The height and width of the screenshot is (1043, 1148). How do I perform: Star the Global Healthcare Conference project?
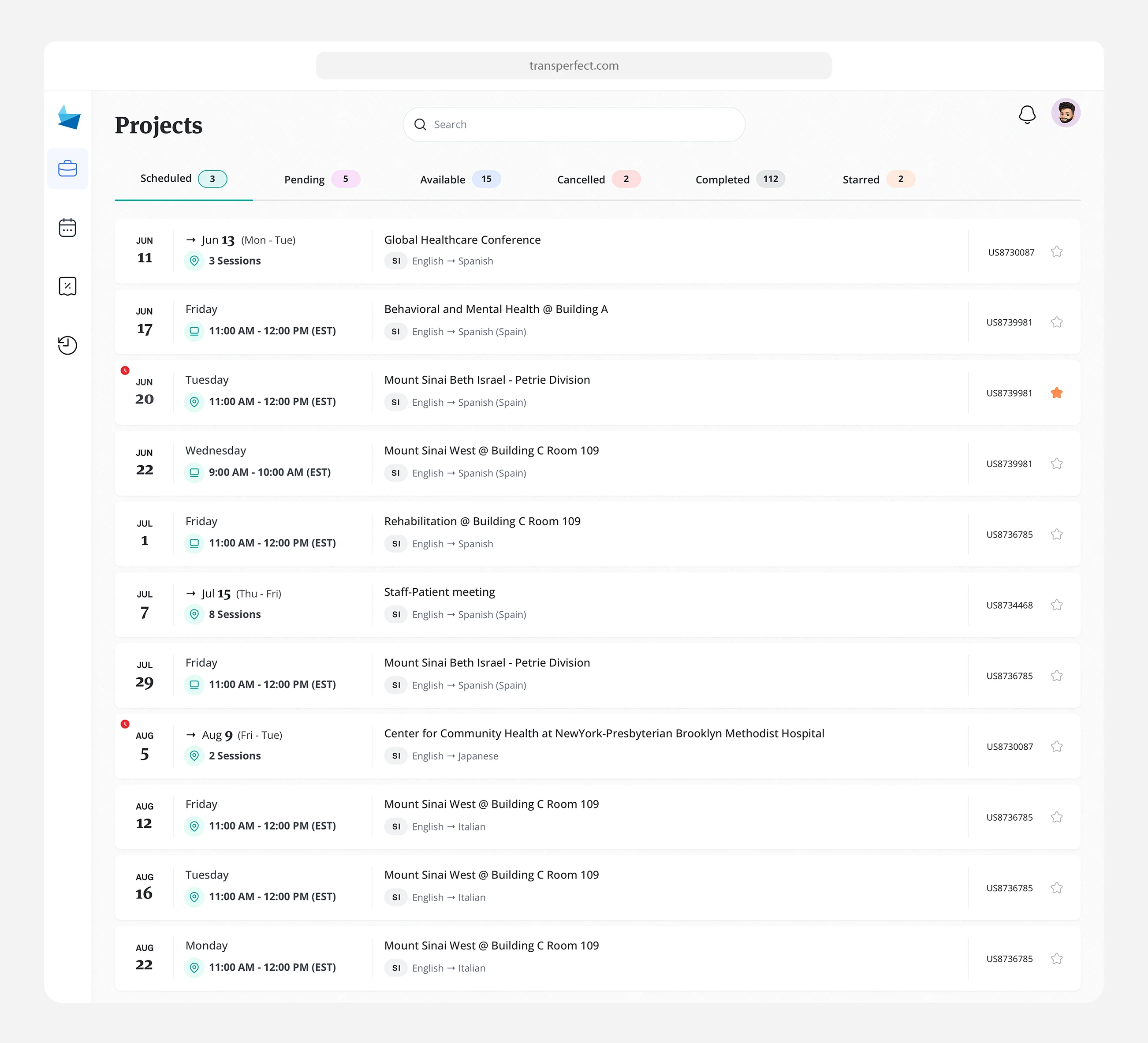pyautogui.click(x=1056, y=252)
